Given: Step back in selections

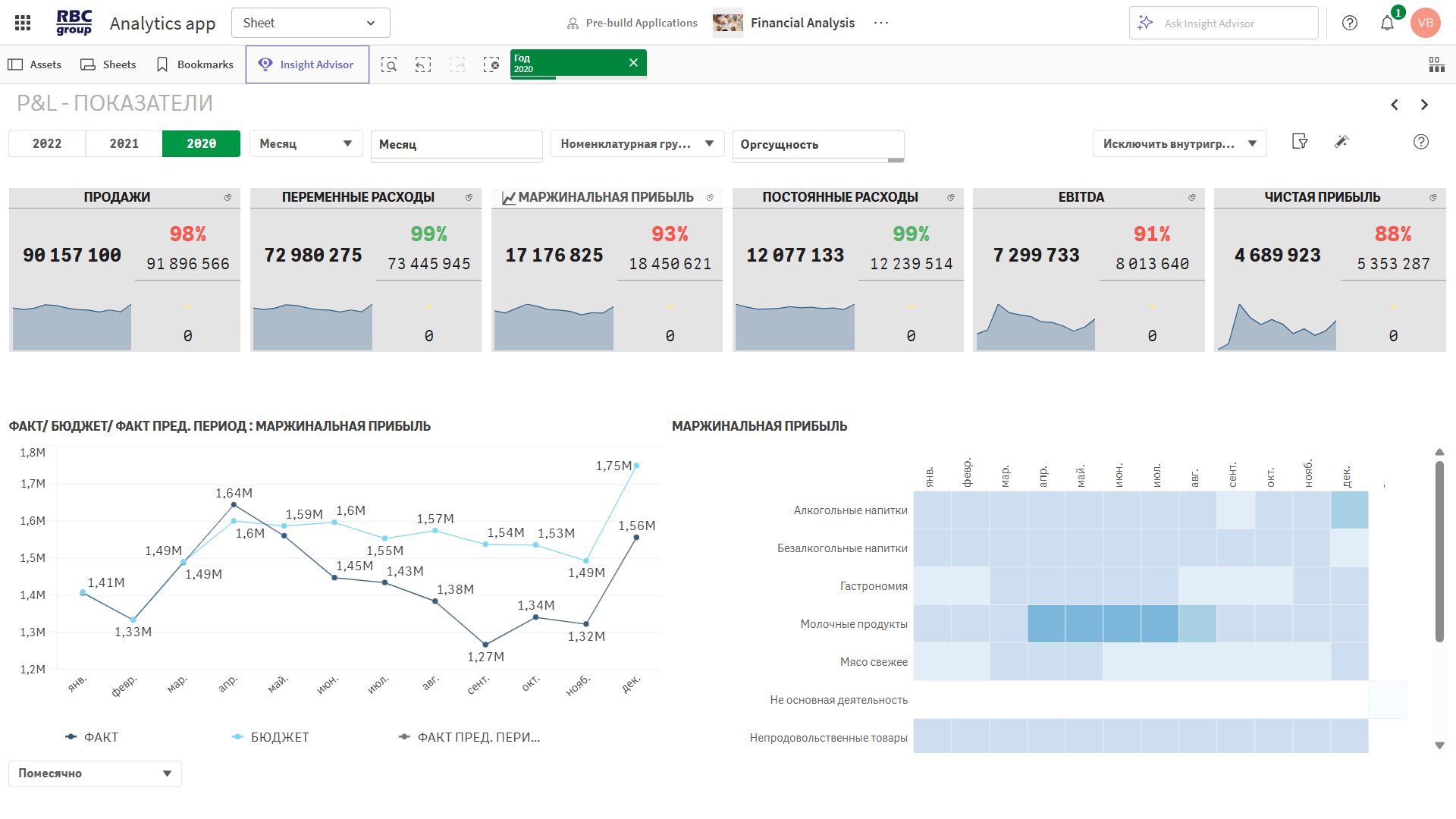Looking at the screenshot, I should [x=423, y=64].
